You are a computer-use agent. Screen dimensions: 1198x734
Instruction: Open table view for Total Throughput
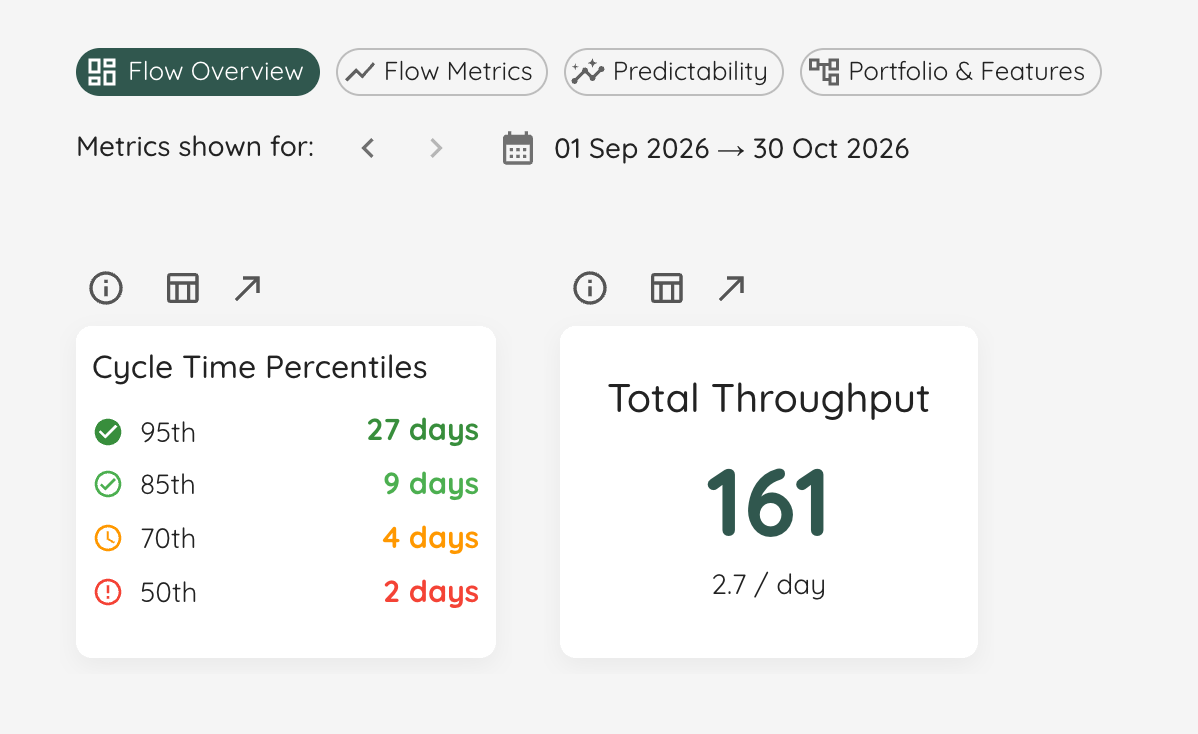pyautogui.click(x=666, y=288)
